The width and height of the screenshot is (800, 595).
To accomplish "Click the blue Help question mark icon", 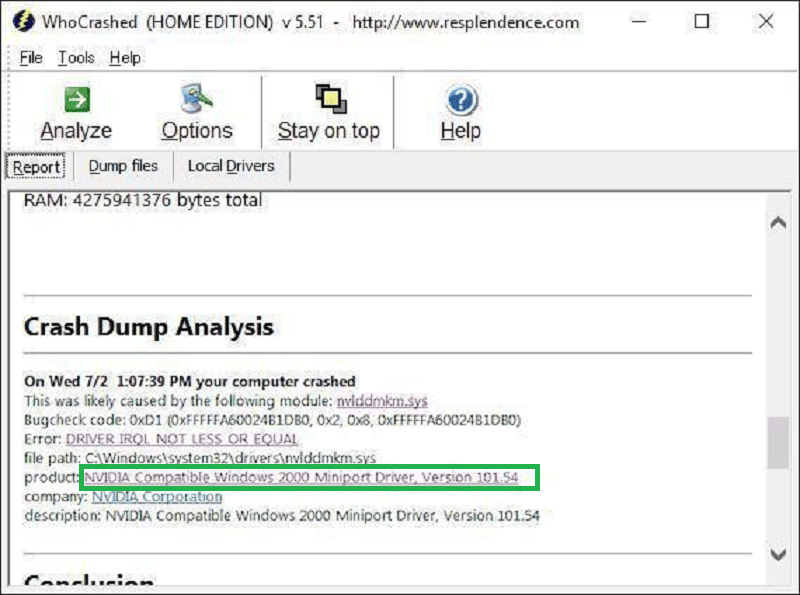I will point(460,100).
